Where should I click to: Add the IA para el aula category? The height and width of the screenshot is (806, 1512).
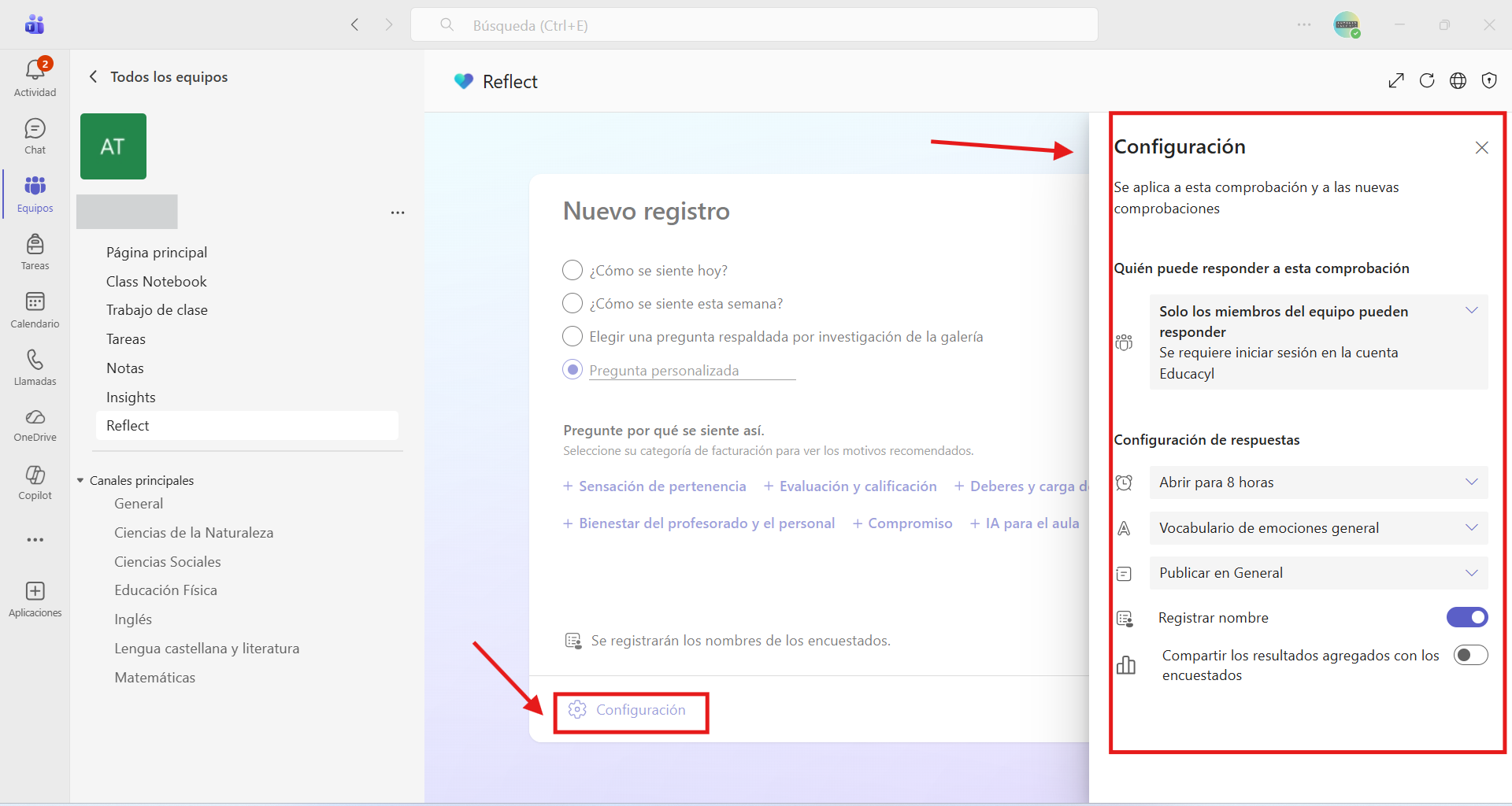pyautogui.click(x=1025, y=523)
